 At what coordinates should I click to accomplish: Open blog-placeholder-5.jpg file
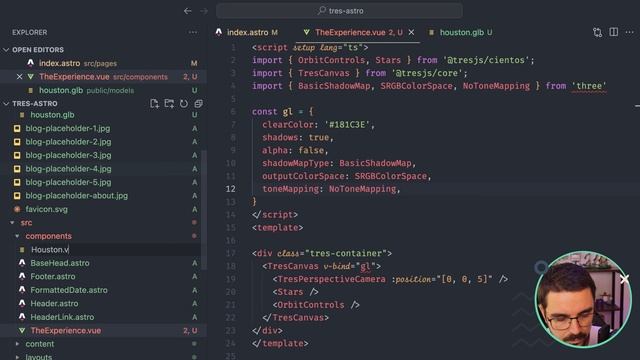point(101,182)
